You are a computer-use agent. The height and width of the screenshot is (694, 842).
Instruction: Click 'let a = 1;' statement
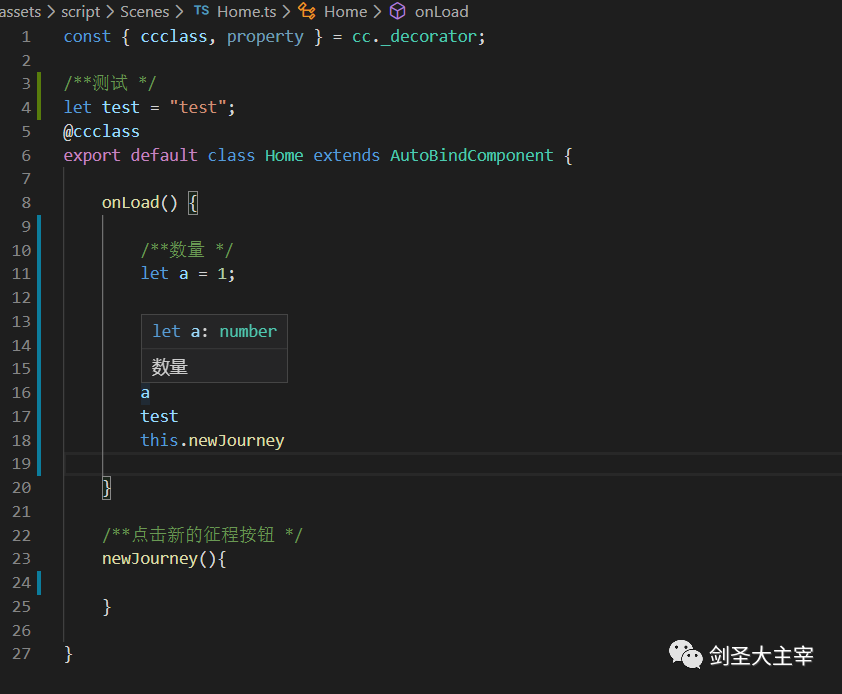tap(187, 273)
